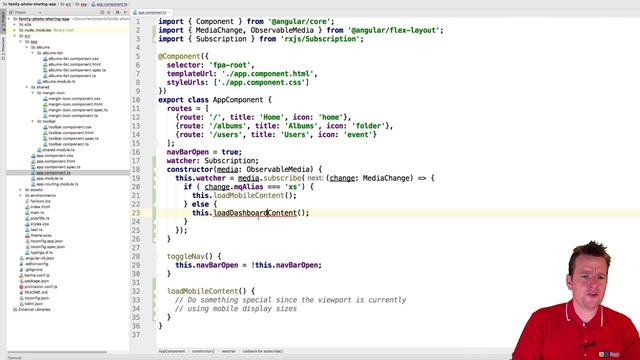Click the AppComponent breadcrumb below the editor
The height and width of the screenshot is (360, 640).
(172, 351)
